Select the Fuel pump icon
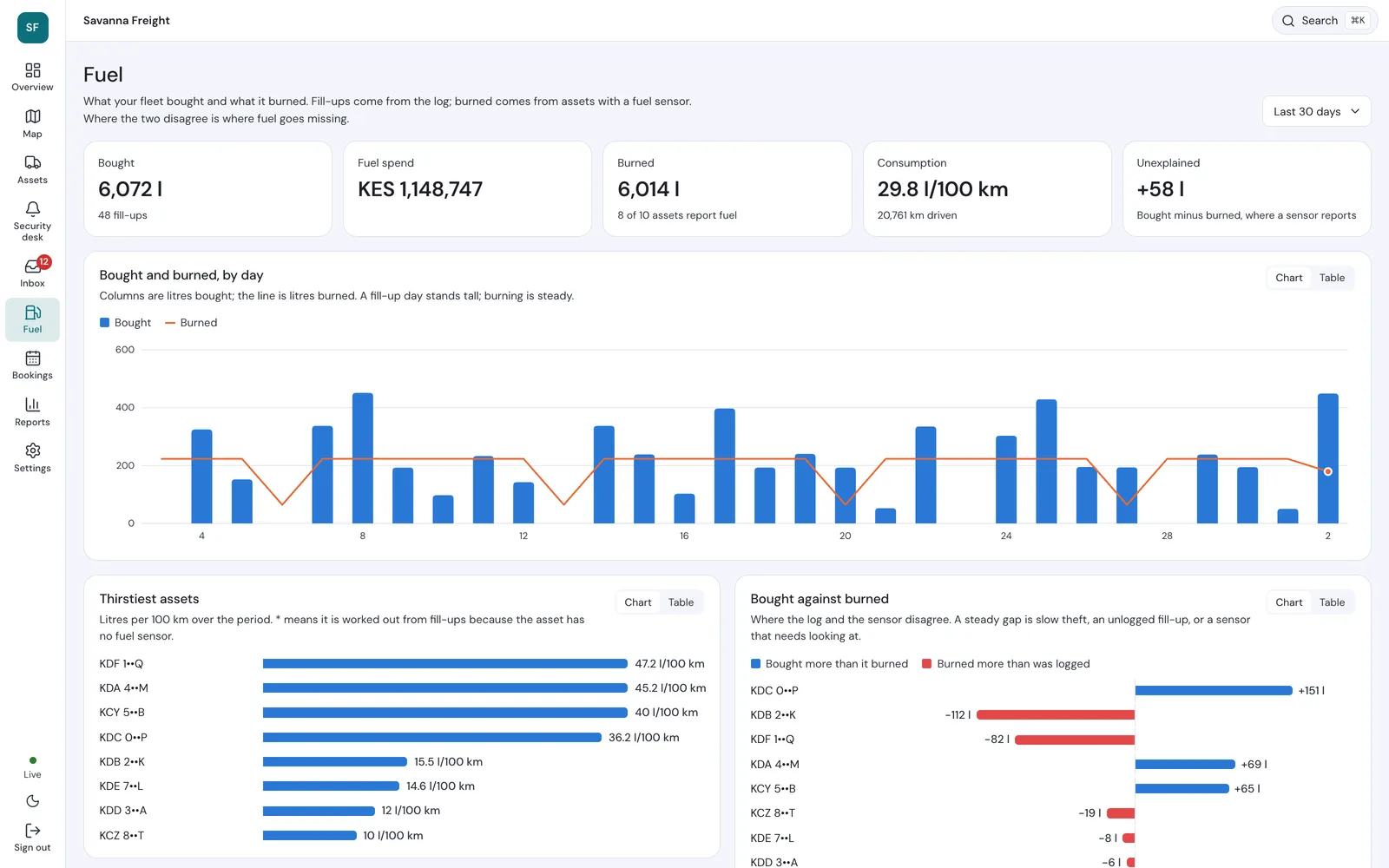1389x868 pixels. click(32, 312)
